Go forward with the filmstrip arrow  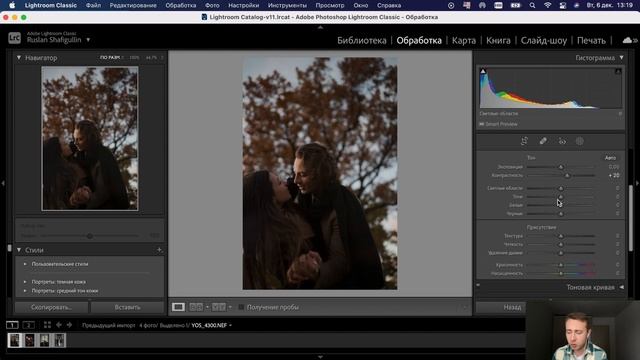coord(69,325)
